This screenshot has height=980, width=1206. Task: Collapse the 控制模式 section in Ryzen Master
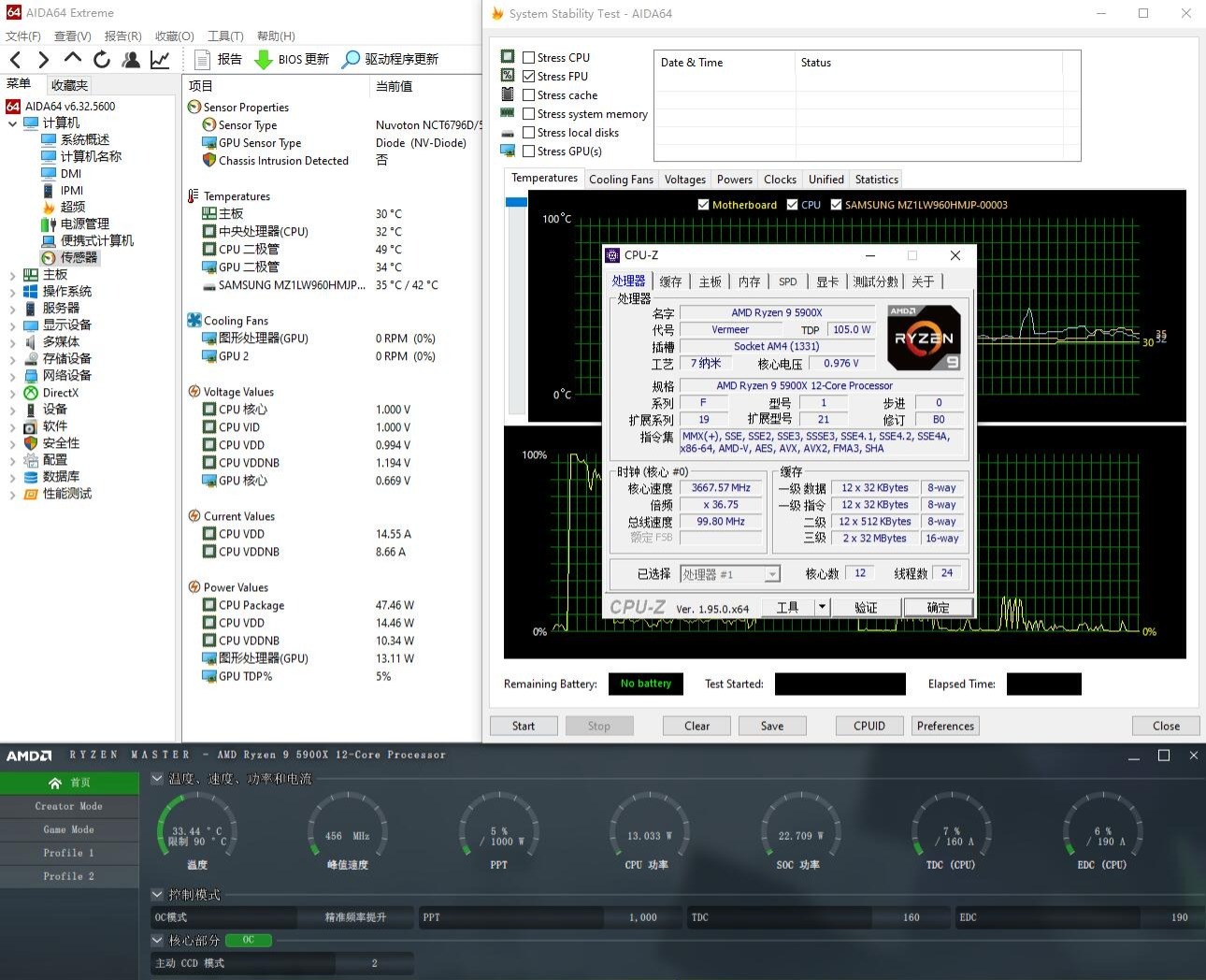157,895
